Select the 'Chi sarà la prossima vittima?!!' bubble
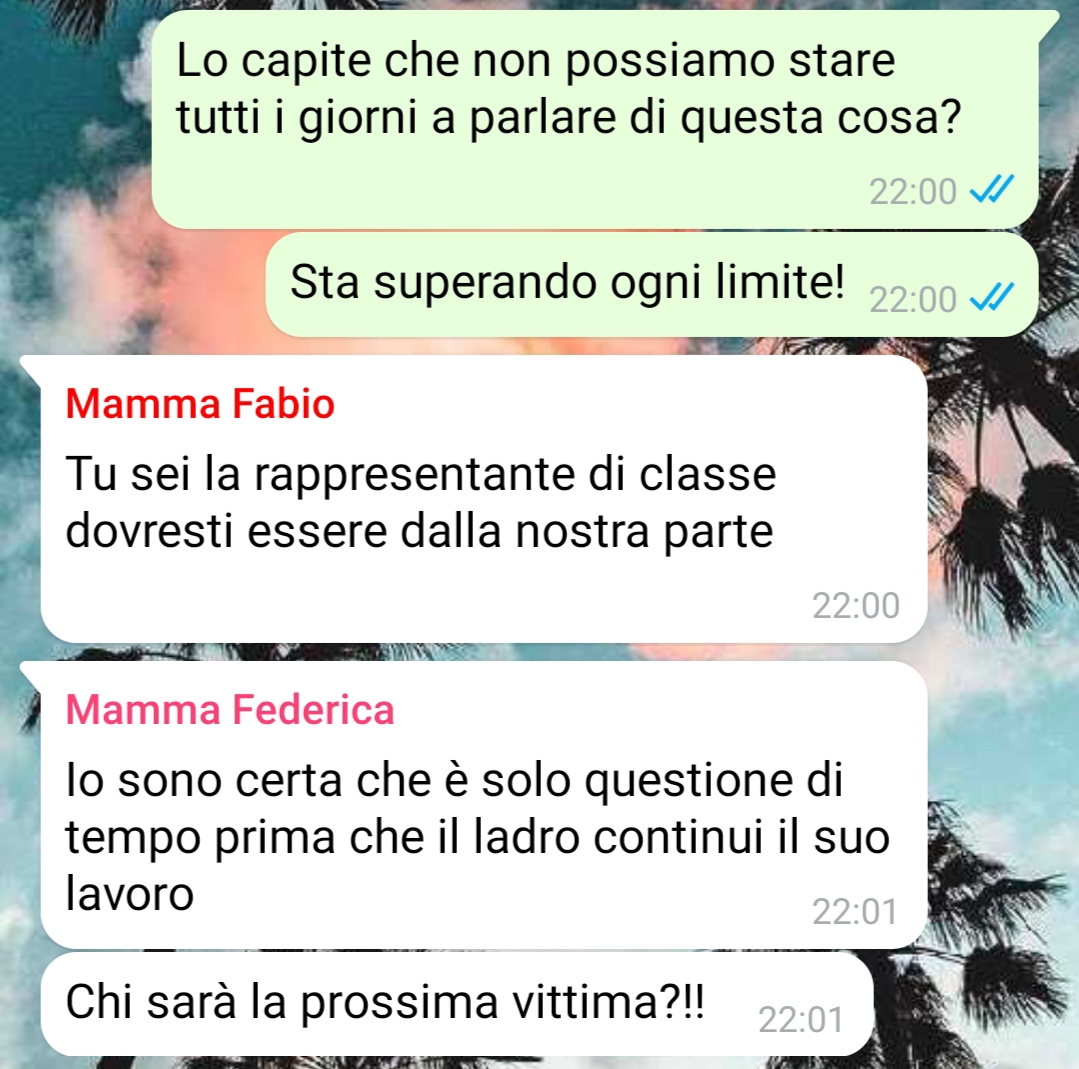Image resolution: width=1079 pixels, height=1069 pixels. (457, 1004)
